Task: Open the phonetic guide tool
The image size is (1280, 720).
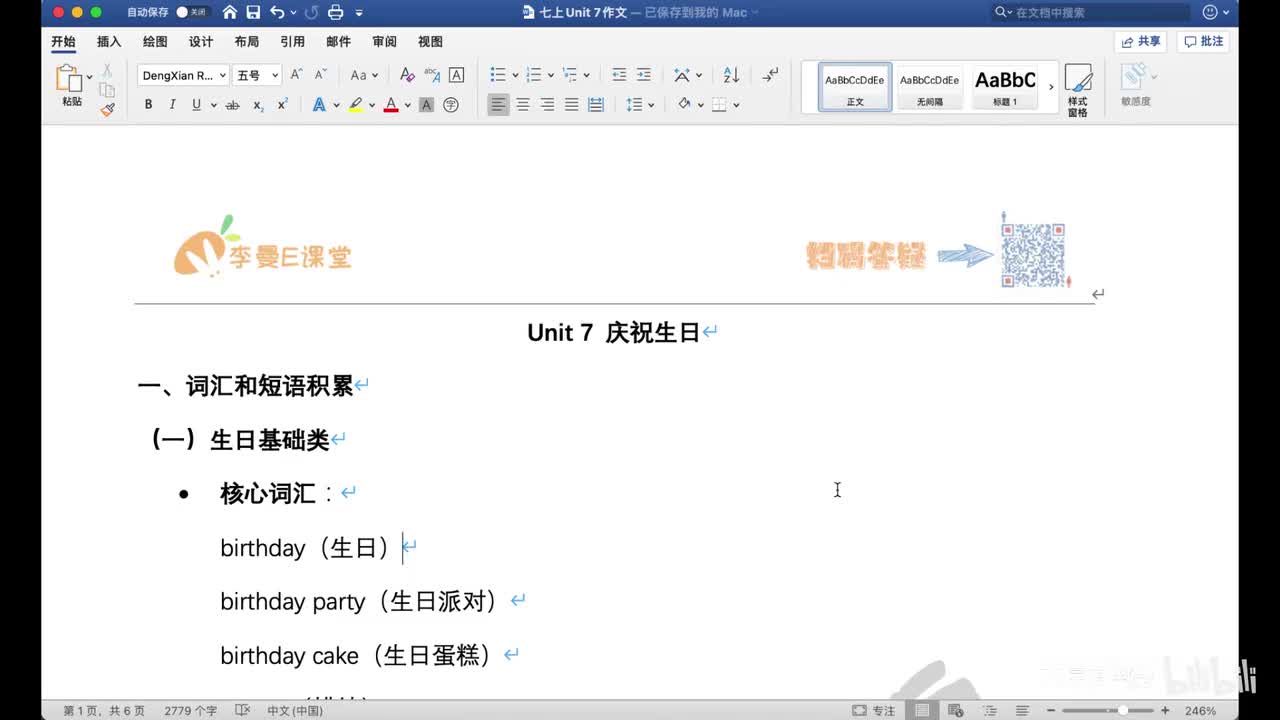Action: click(x=432, y=75)
